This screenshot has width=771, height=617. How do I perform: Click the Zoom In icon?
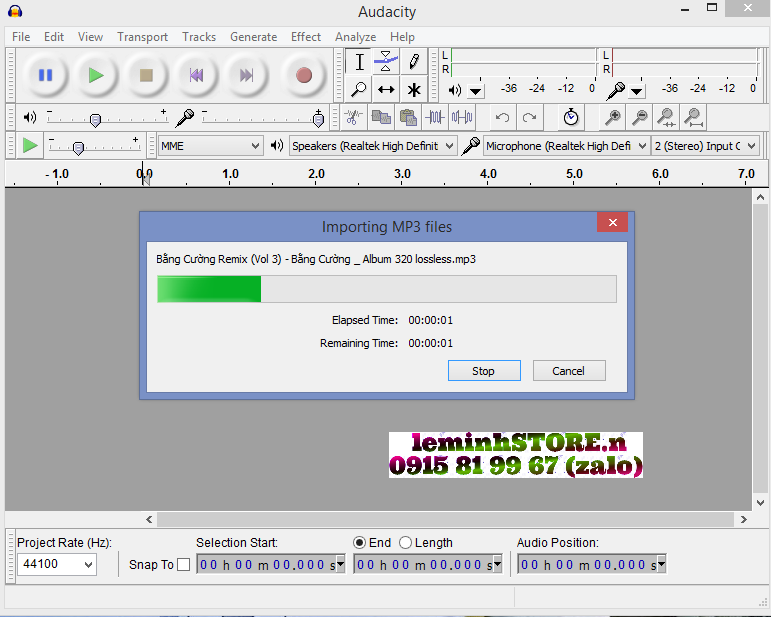click(613, 118)
